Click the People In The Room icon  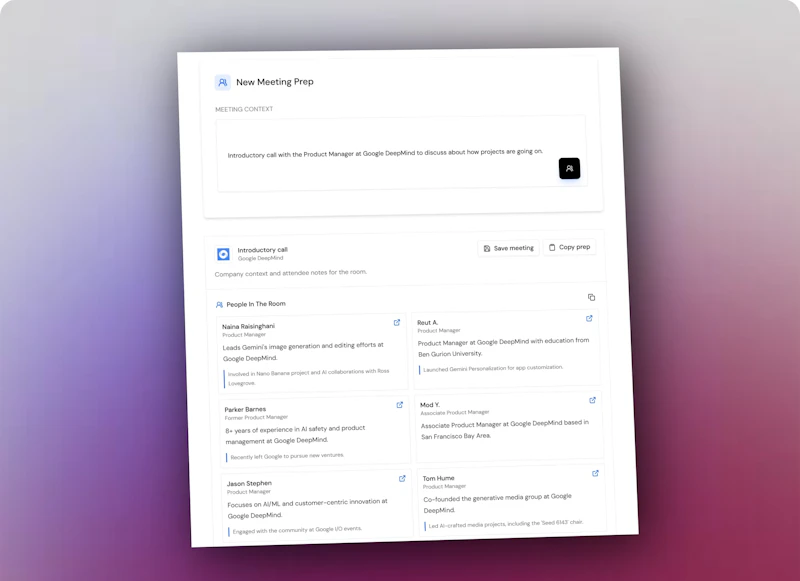click(219, 305)
